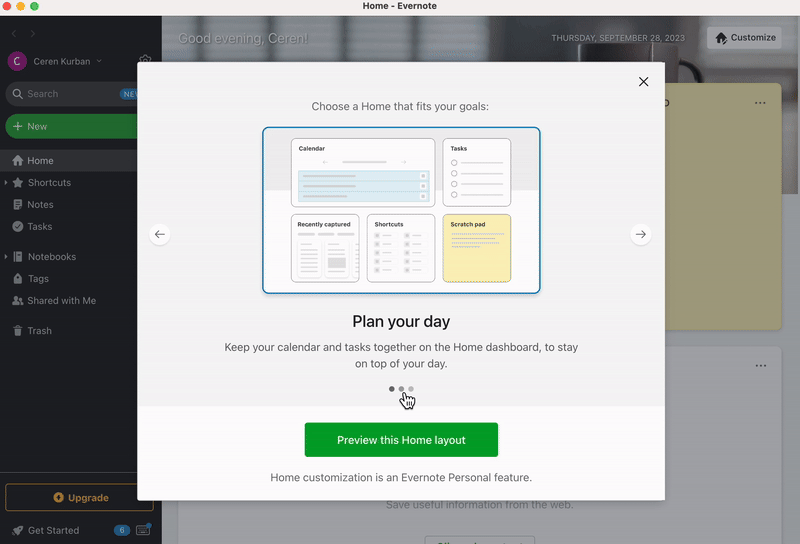Click the forward navigation arrow

pyautogui.click(x=33, y=34)
